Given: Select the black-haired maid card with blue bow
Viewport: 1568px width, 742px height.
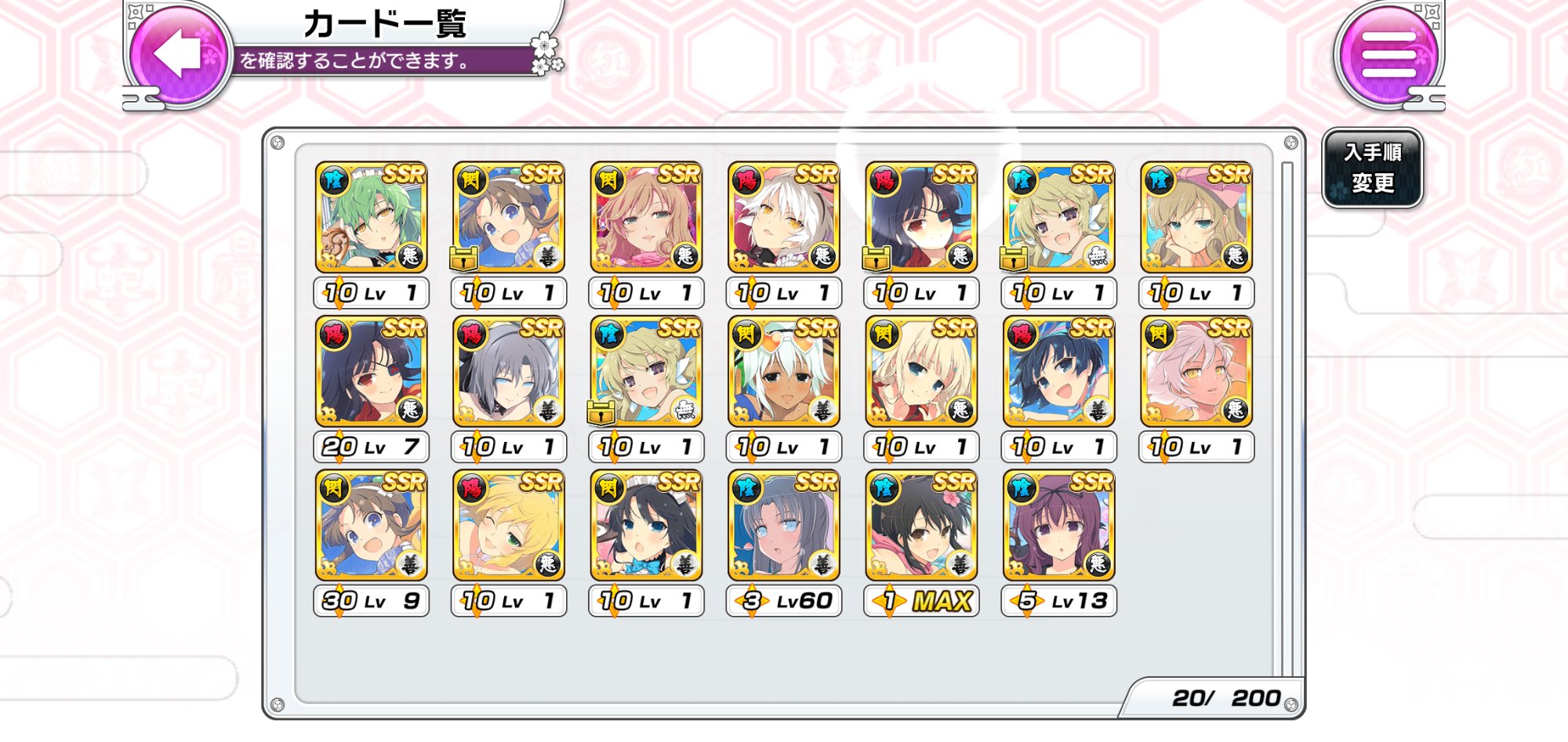Looking at the screenshot, I should (x=646, y=526).
